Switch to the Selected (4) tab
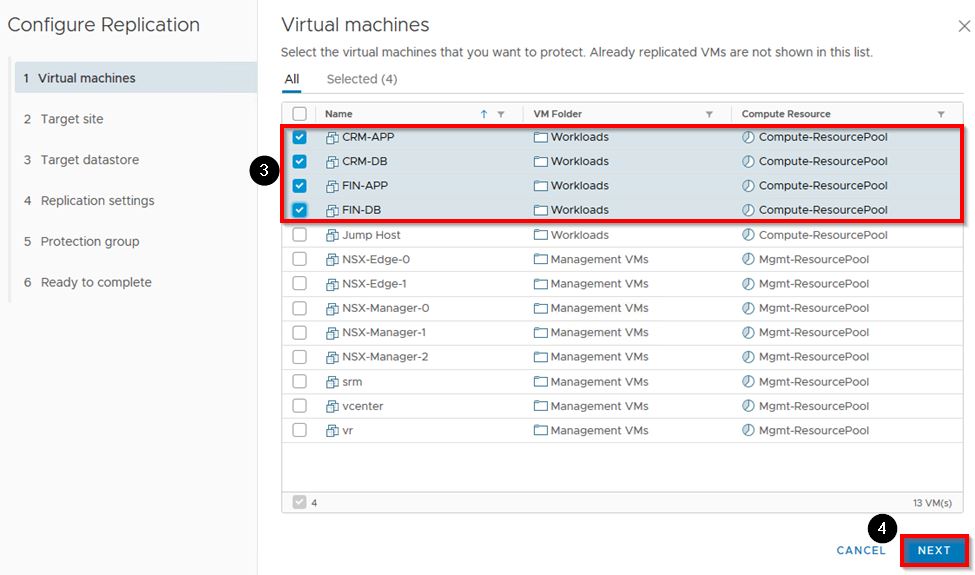975x575 pixels. (361, 79)
